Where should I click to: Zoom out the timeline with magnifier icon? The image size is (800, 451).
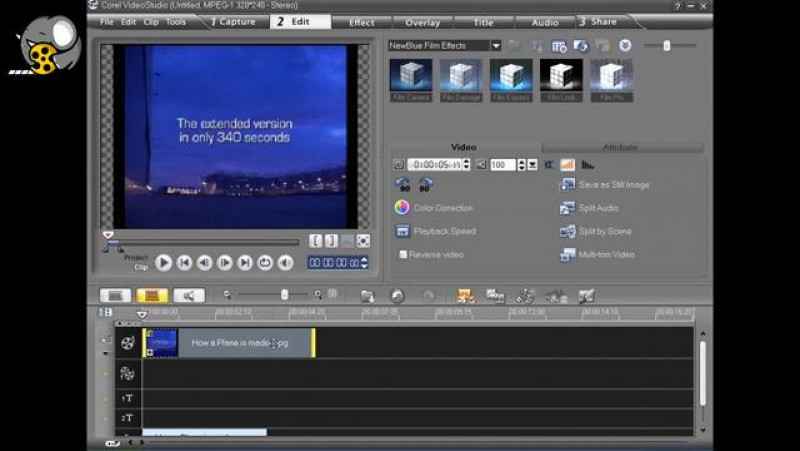point(228,294)
